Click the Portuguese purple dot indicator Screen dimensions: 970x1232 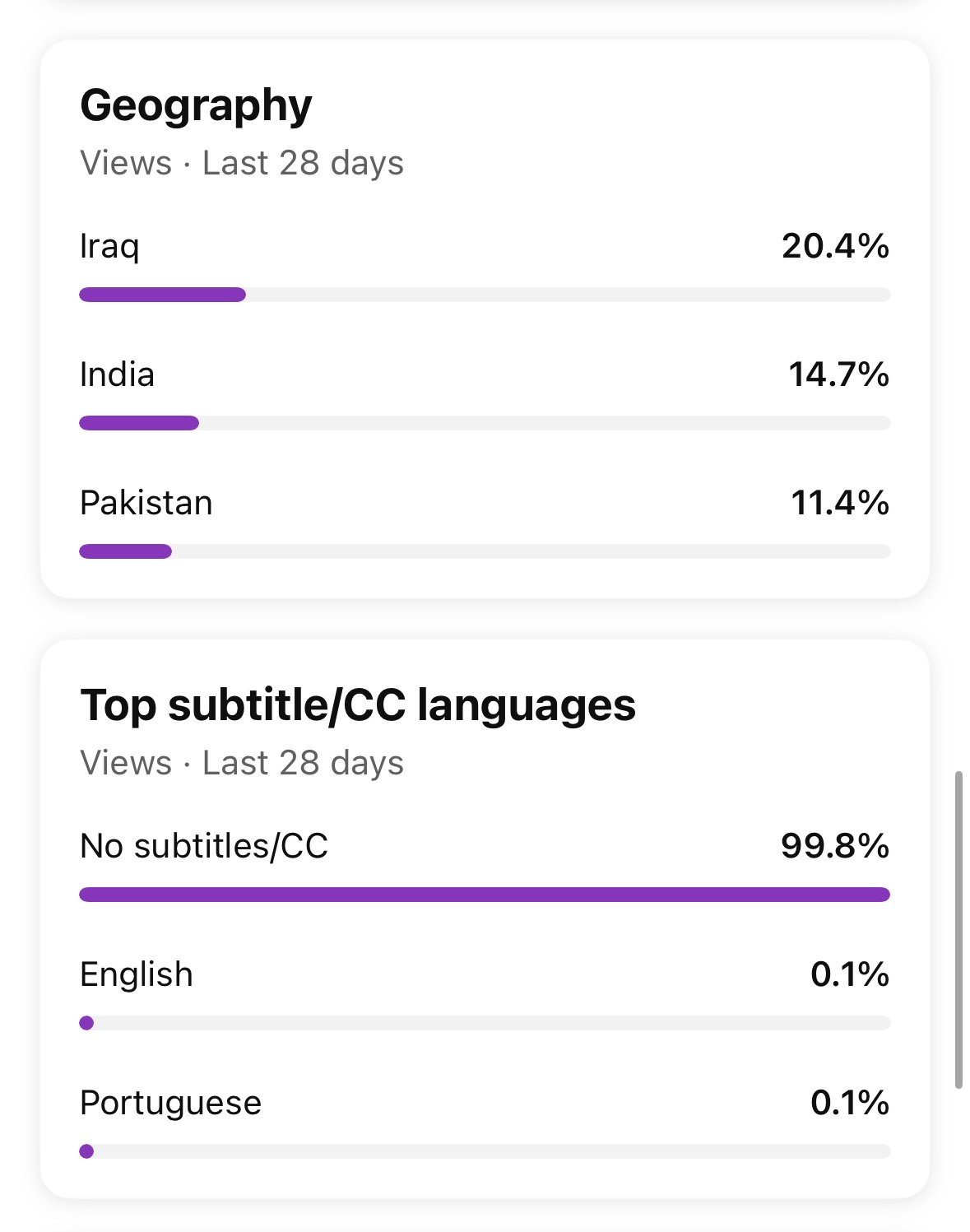click(x=86, y=1151)
